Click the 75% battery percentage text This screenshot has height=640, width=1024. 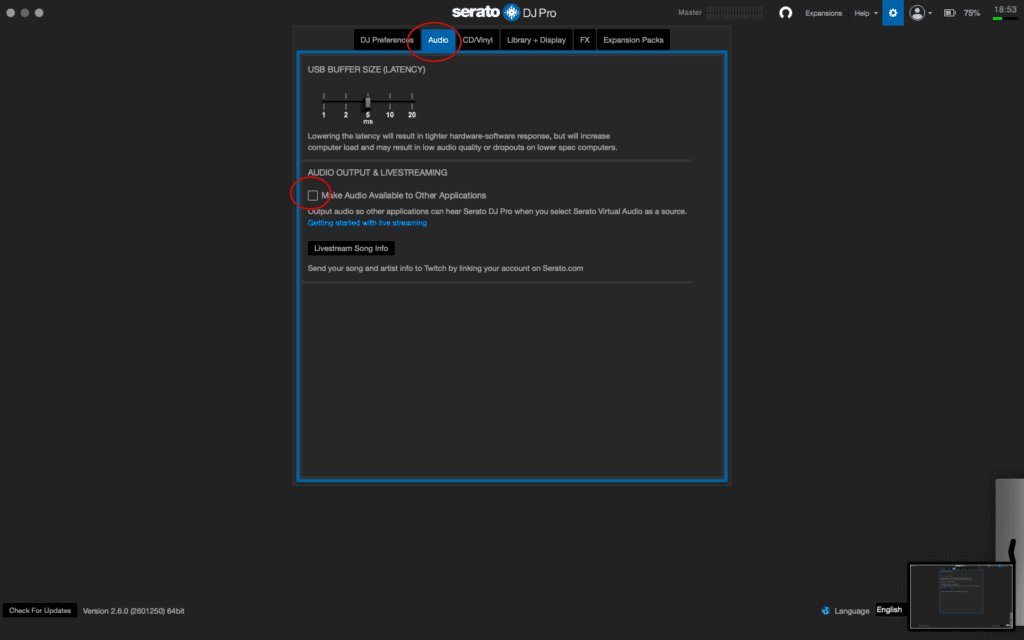click(972, 13)
